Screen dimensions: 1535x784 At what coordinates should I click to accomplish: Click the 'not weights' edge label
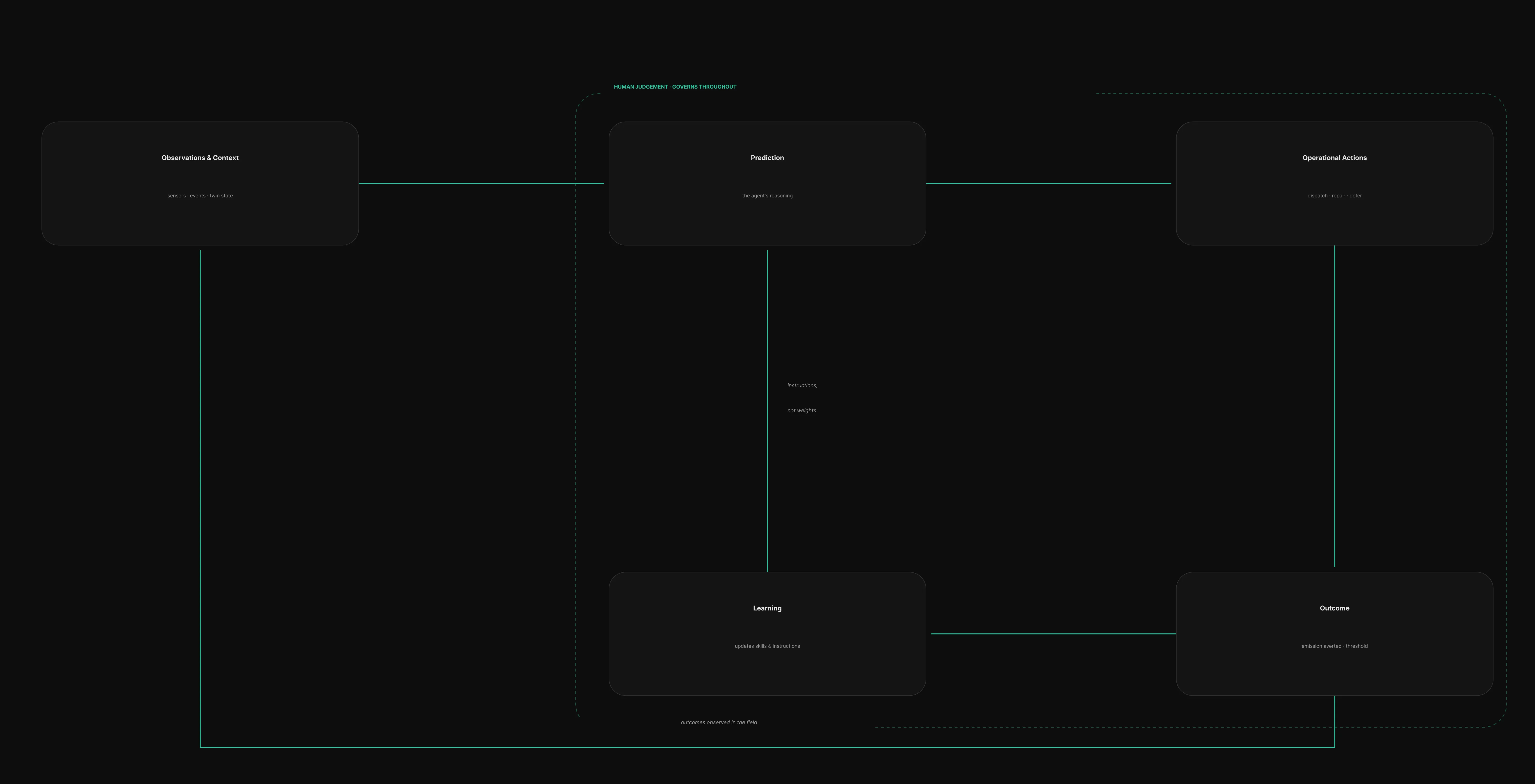pyautogui.click(x=802, y=410)
